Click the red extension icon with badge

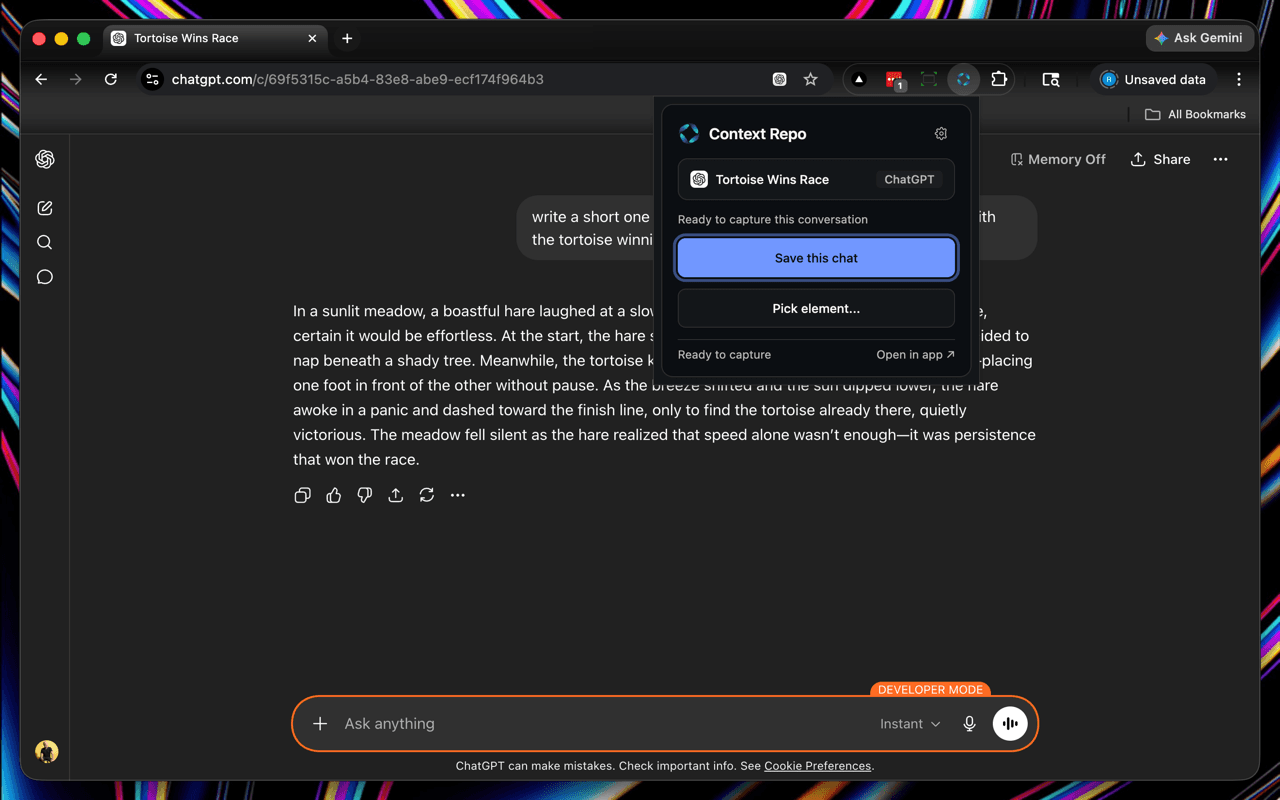point(894,79)
